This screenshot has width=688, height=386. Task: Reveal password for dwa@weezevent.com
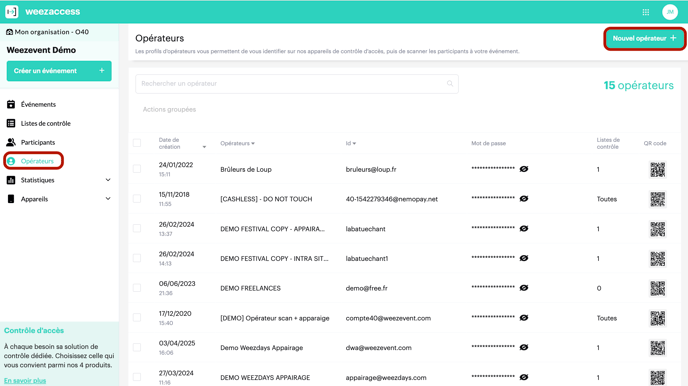click(524, 347)
